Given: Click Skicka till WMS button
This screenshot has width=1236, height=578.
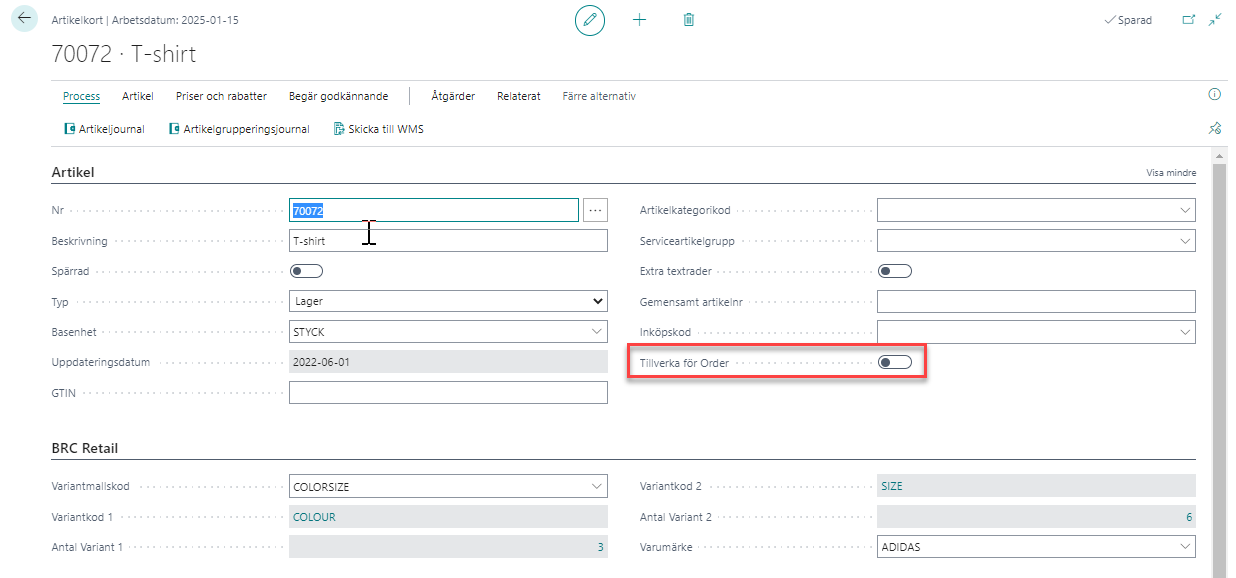Looking at the screenshot, I should tap(379, 129).
